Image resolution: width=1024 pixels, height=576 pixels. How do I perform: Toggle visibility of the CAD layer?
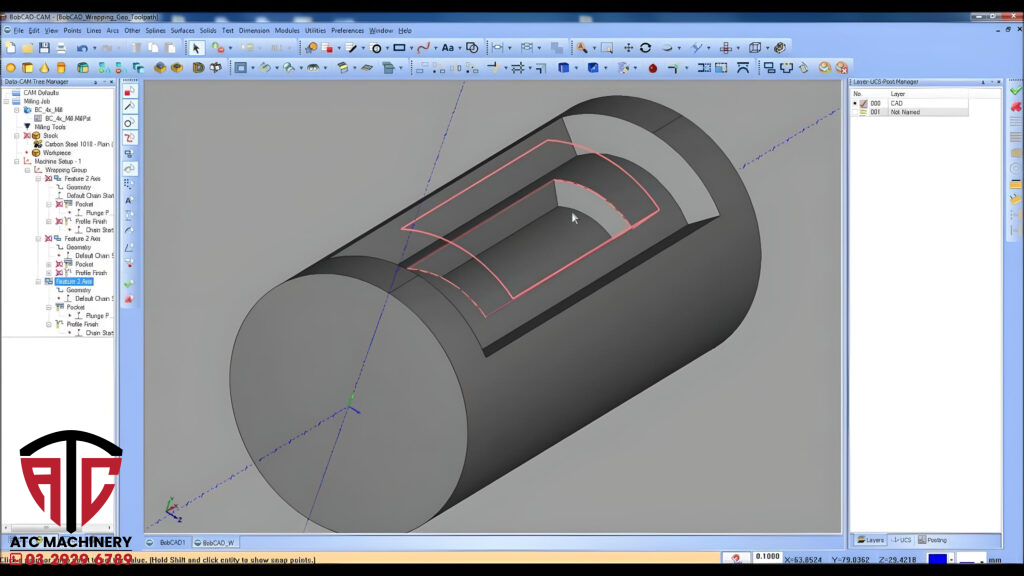coord(863,103)
